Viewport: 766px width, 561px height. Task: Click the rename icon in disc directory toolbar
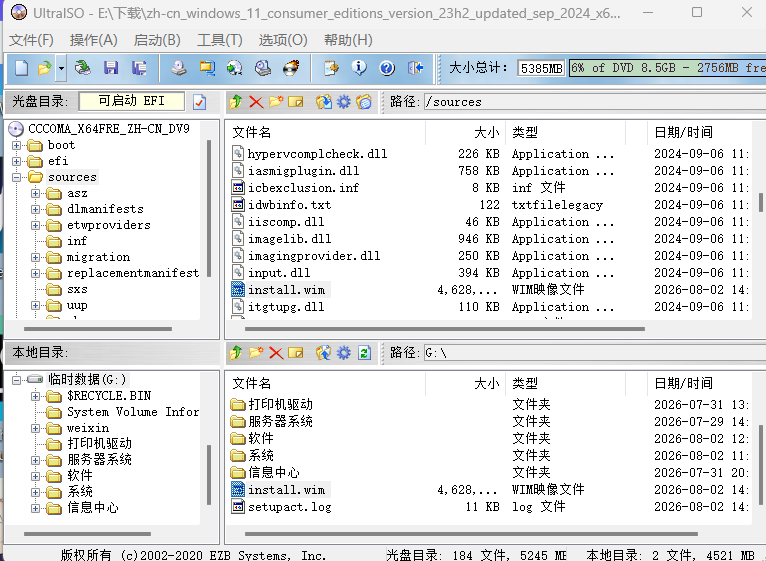[x=296, y=102]
